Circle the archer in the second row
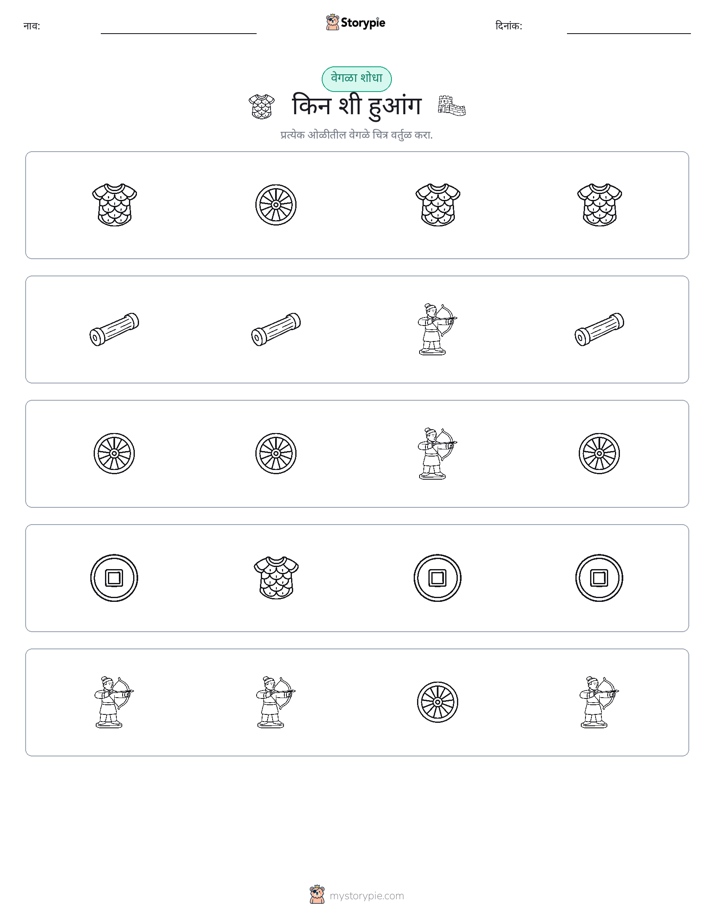 pos(437,329)
